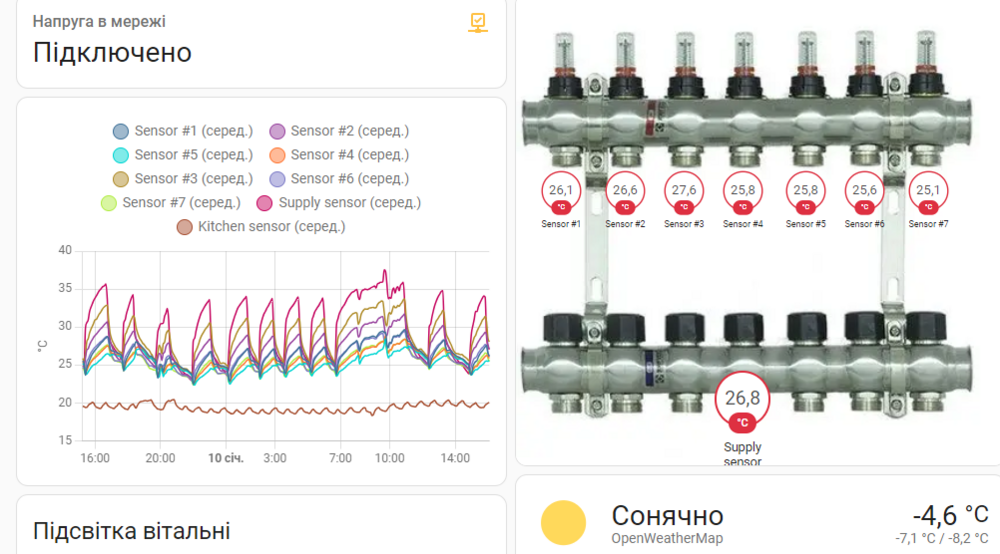Click the network connection status icon

click(478, 23)
